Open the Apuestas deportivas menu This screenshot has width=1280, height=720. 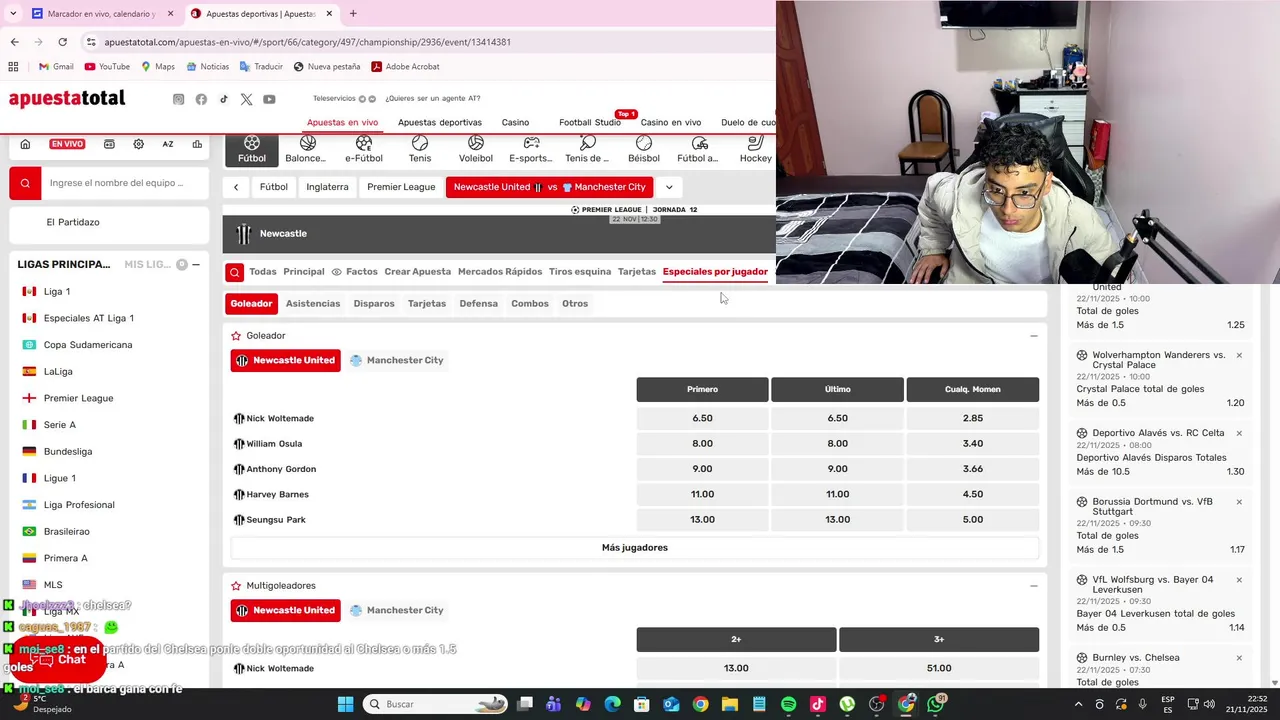tap(440, 122)
